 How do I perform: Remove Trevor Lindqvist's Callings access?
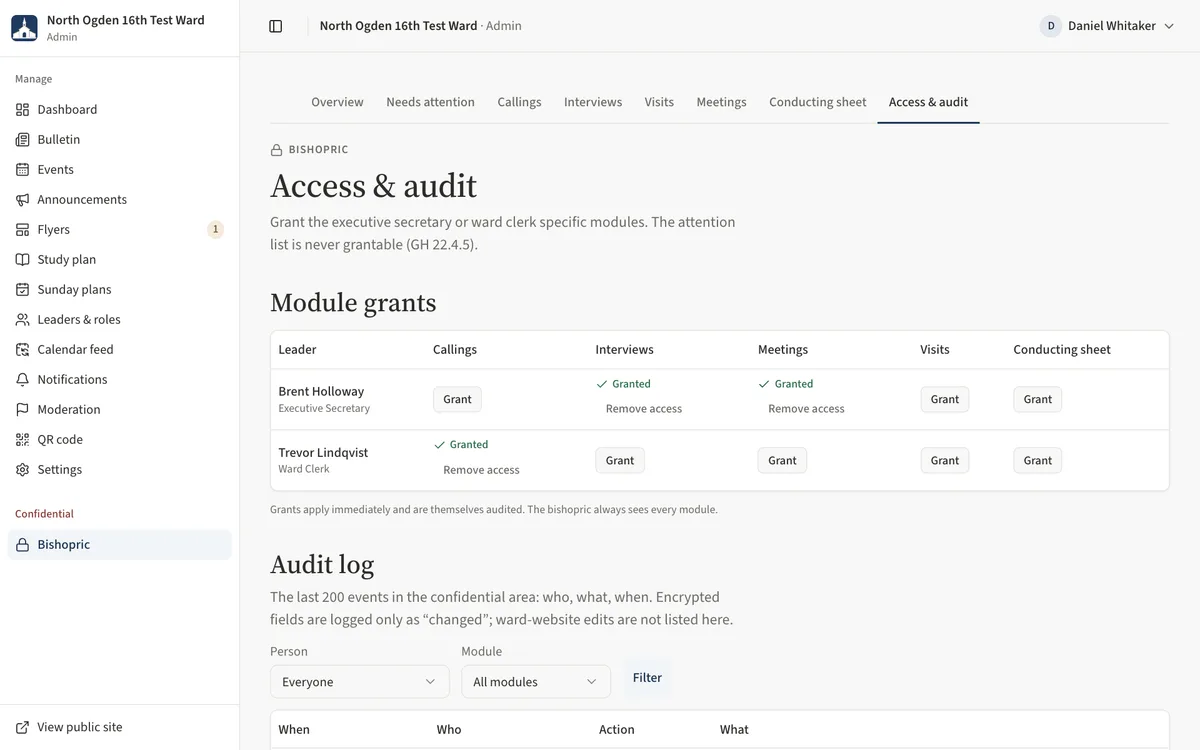(x=481, y=470)
